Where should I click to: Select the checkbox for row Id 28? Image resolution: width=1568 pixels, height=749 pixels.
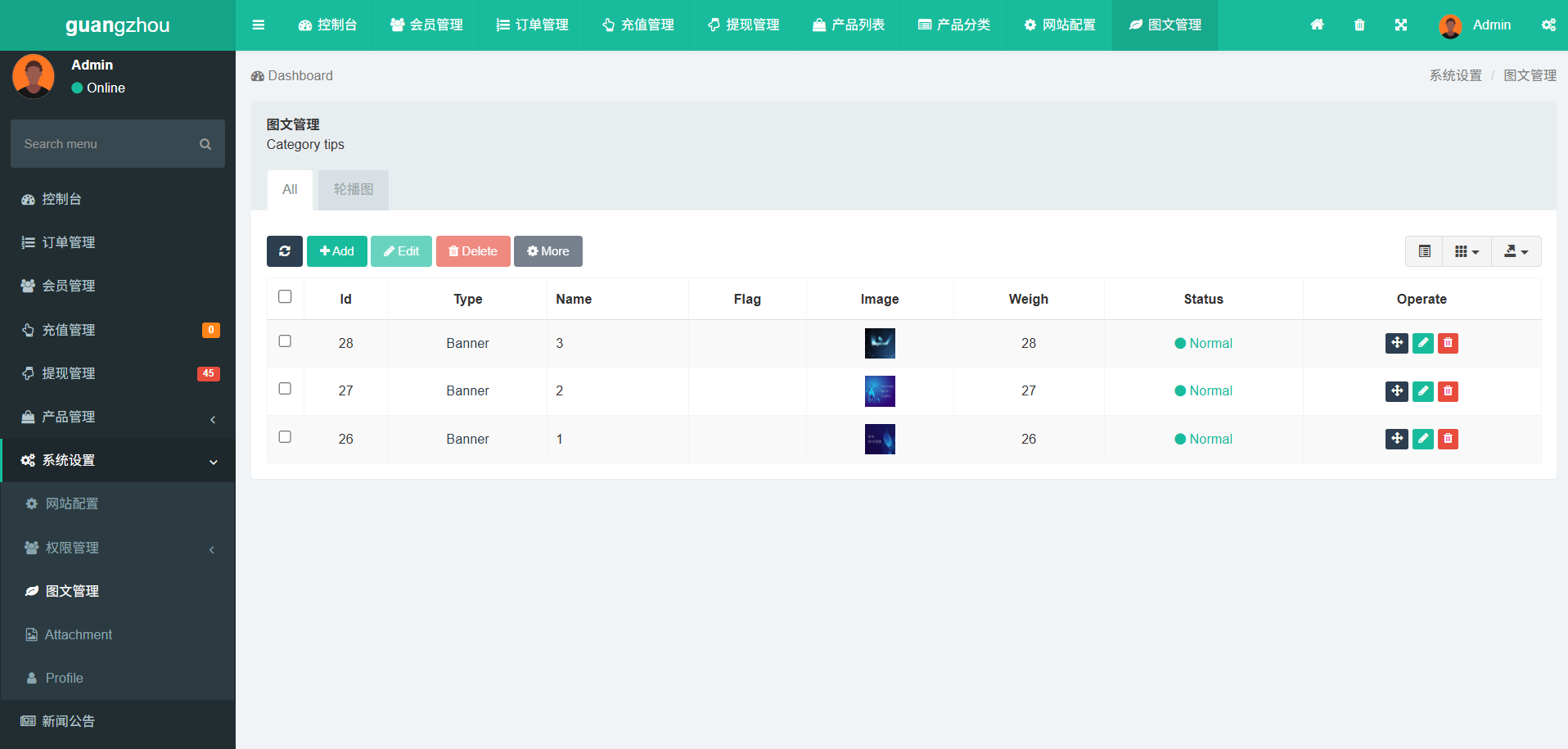[285, 341]
